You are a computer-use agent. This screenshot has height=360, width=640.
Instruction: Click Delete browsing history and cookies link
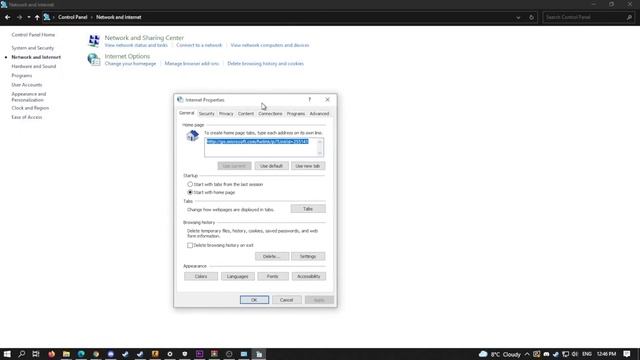point(266,64)
